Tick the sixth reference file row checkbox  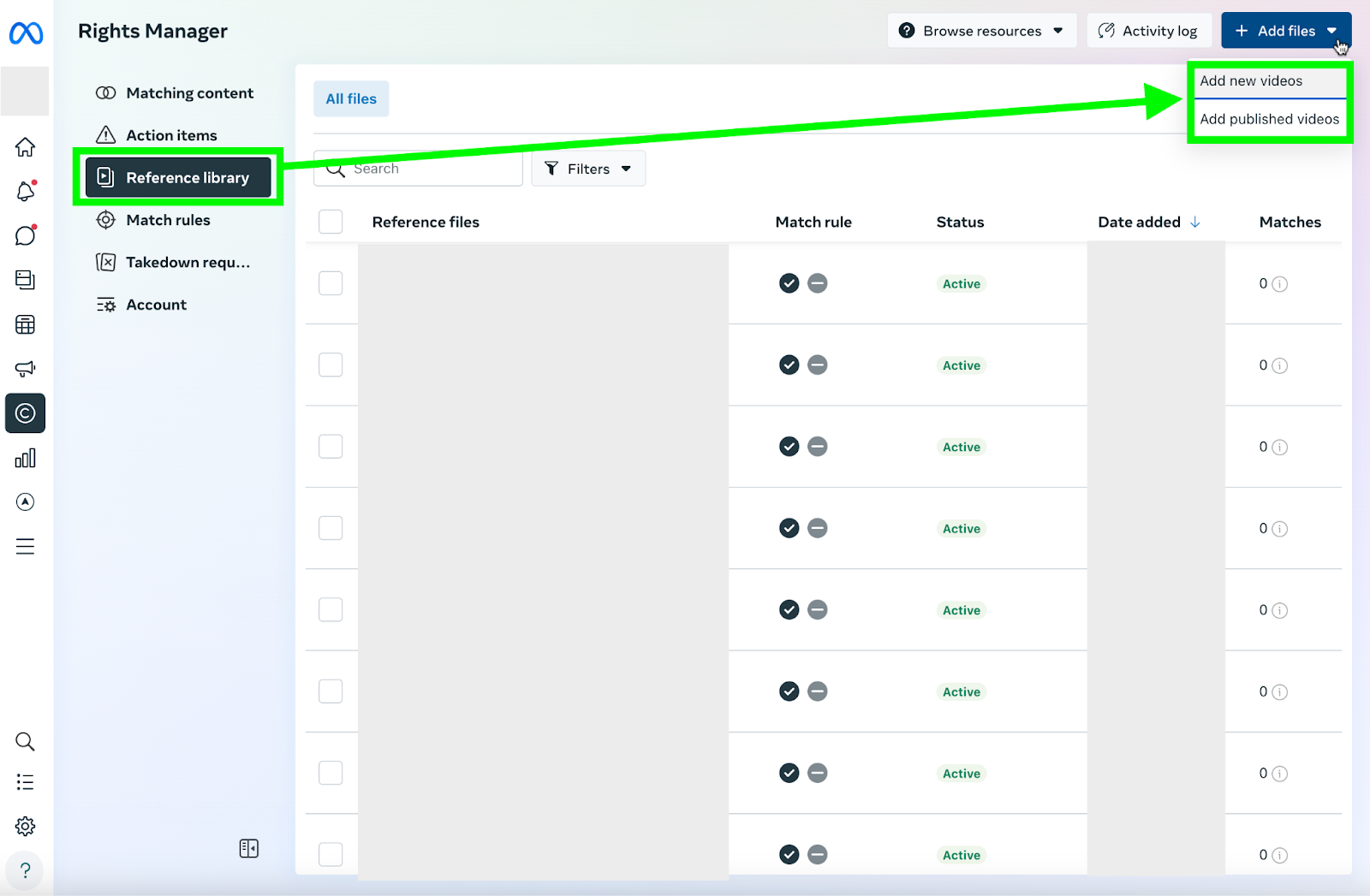point(331,691)
